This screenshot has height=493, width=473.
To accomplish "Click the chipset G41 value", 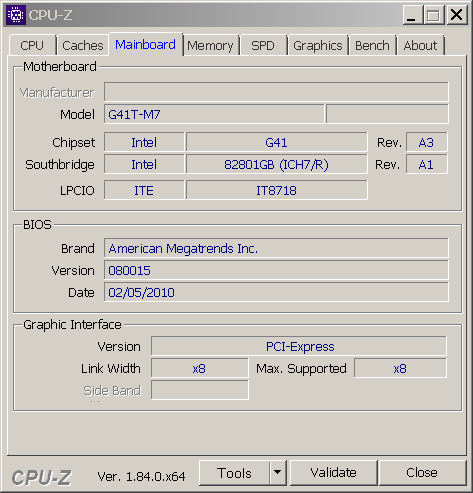I will [277, 143].
